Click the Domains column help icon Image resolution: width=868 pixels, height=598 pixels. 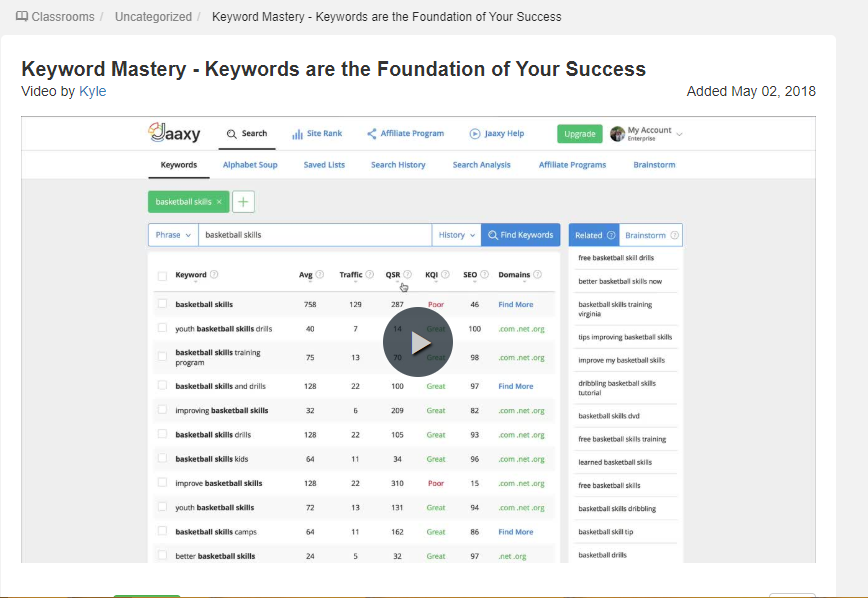pos(537,274)
